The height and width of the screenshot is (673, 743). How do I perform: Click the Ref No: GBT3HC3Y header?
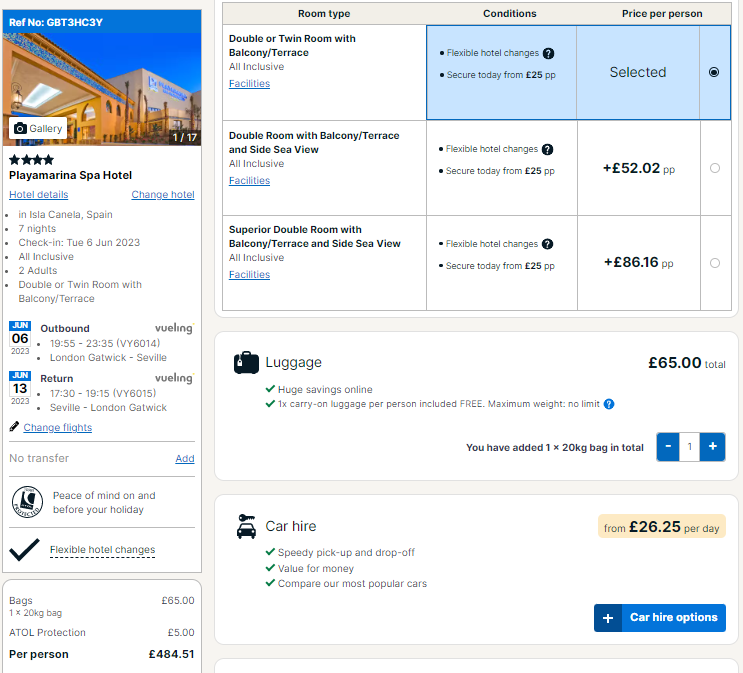[x=102, y=22]
